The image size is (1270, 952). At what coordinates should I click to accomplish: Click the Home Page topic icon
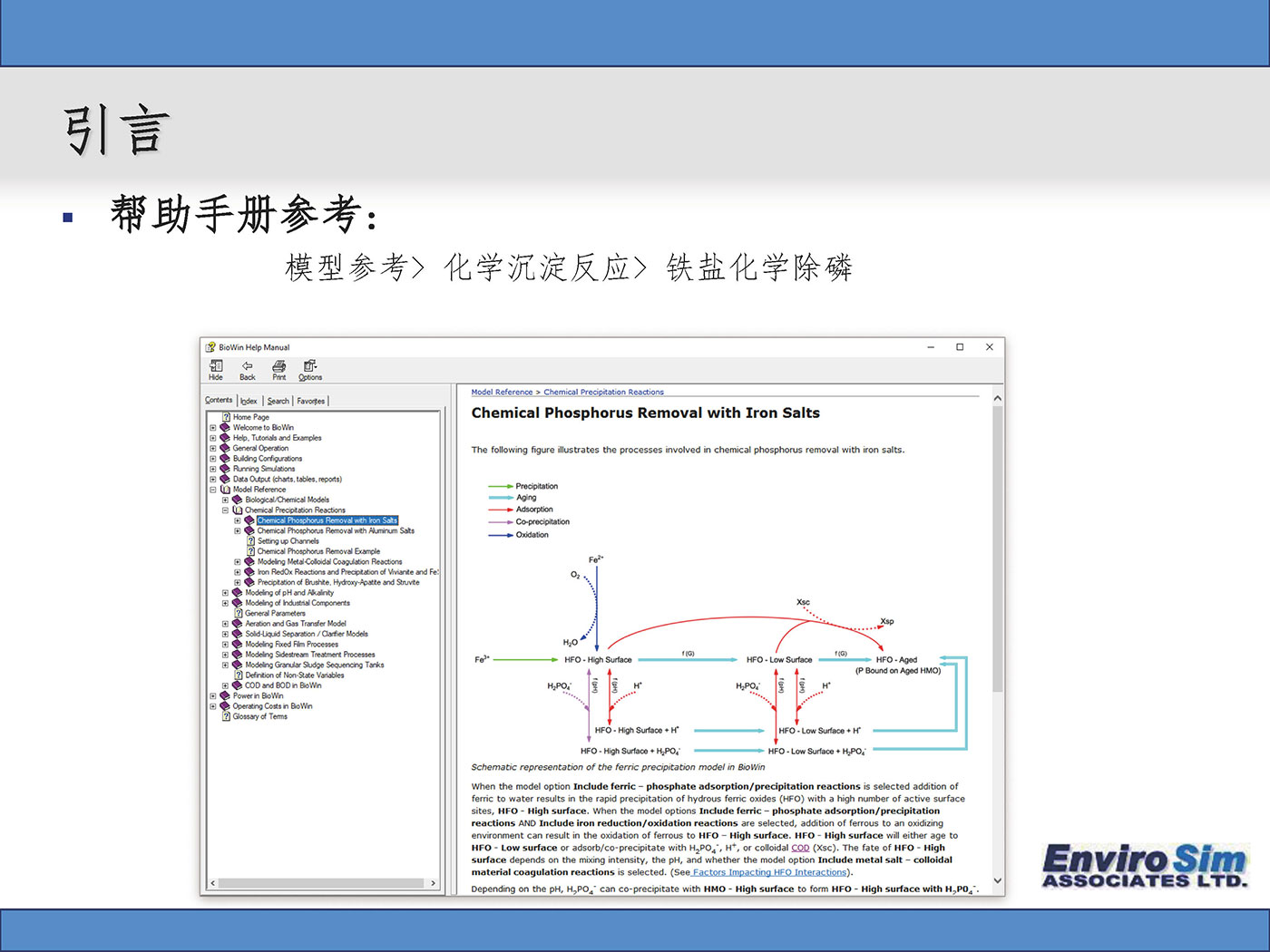226,417
